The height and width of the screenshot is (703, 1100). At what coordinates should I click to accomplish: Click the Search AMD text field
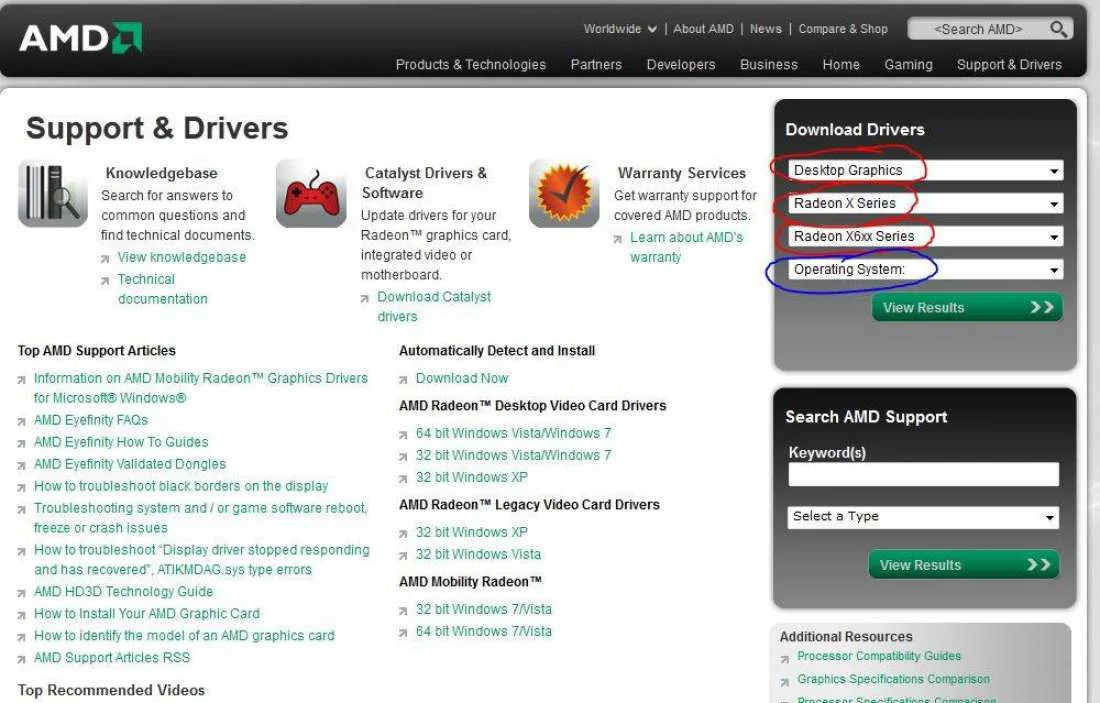(978, 29)
